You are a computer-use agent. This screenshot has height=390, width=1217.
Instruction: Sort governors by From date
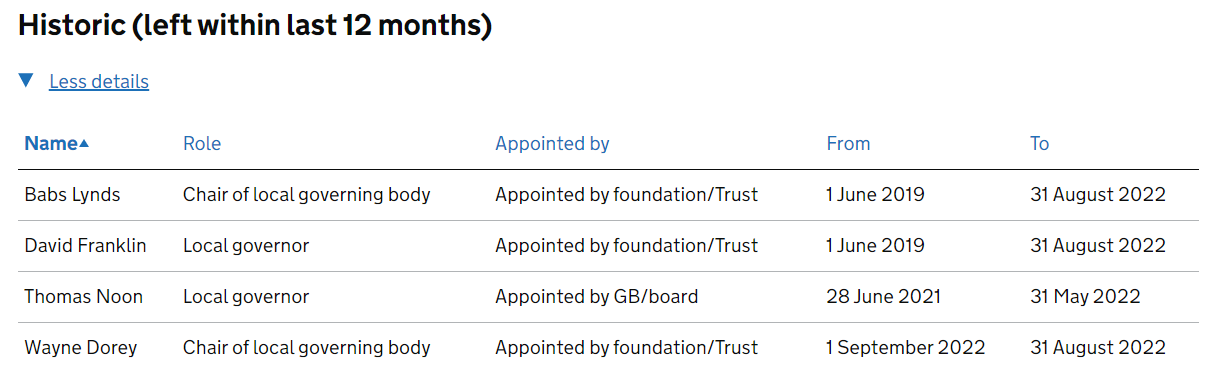point(848,143)
